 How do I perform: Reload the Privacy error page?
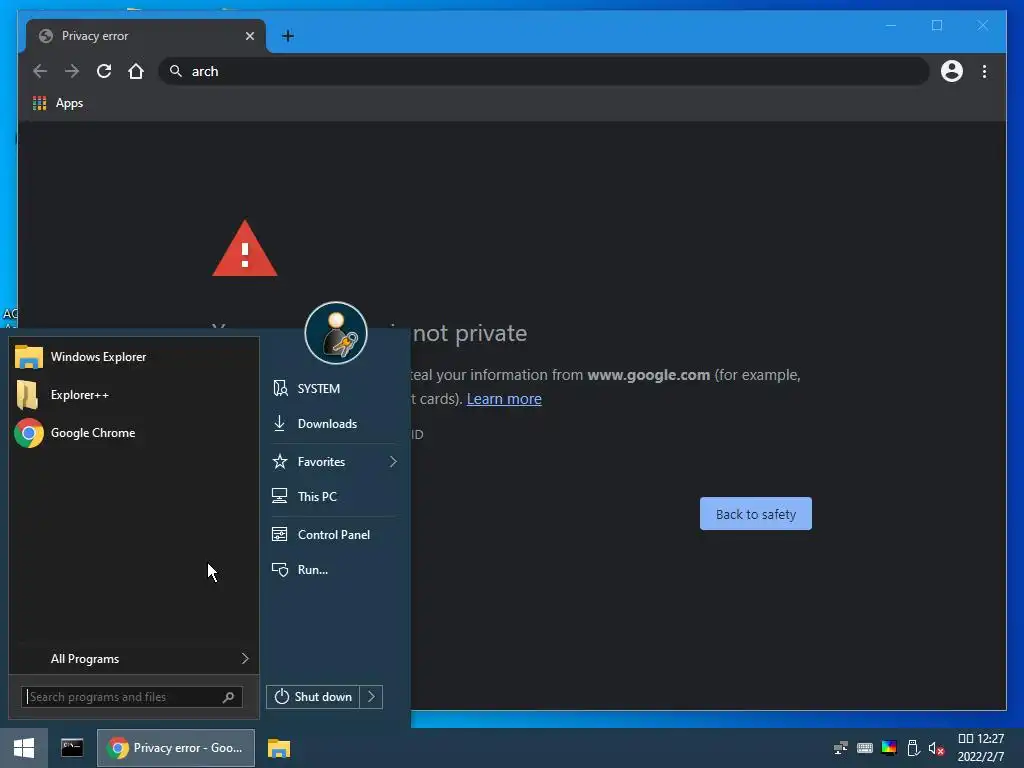(x=104, y=71)
